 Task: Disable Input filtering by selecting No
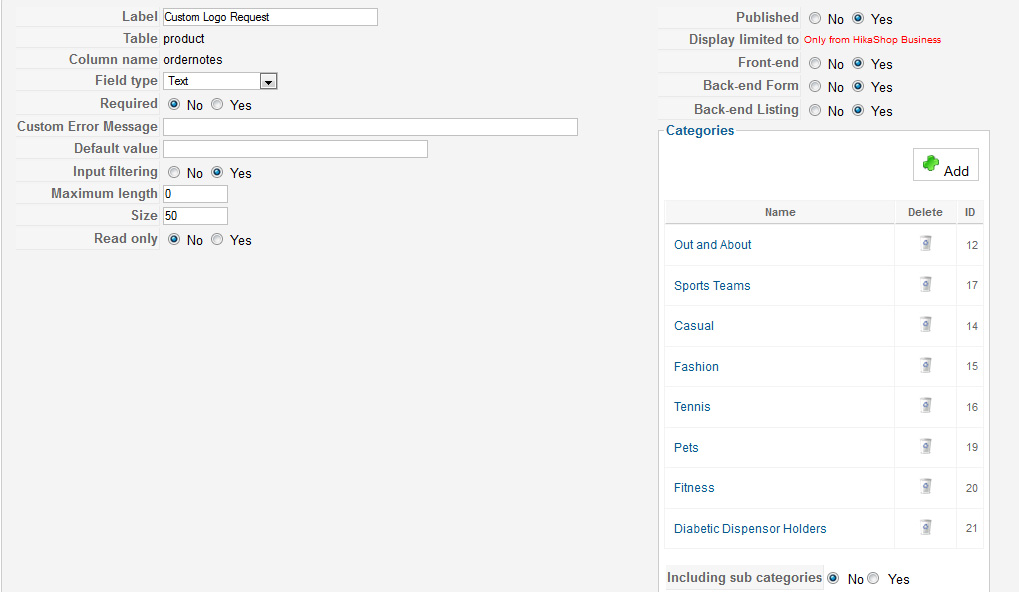coord(174,172)
